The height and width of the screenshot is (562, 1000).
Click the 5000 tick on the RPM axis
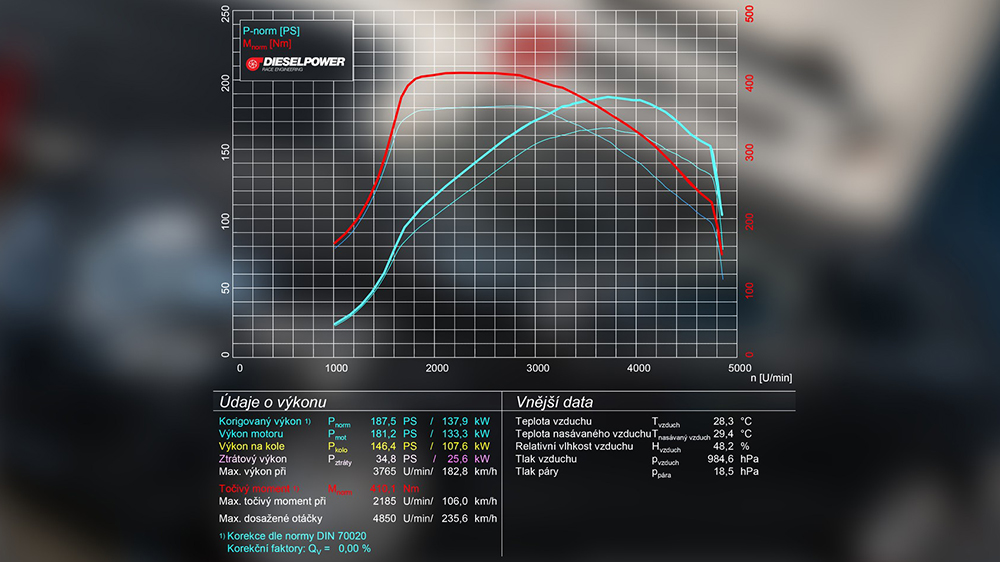coord(740,368)
